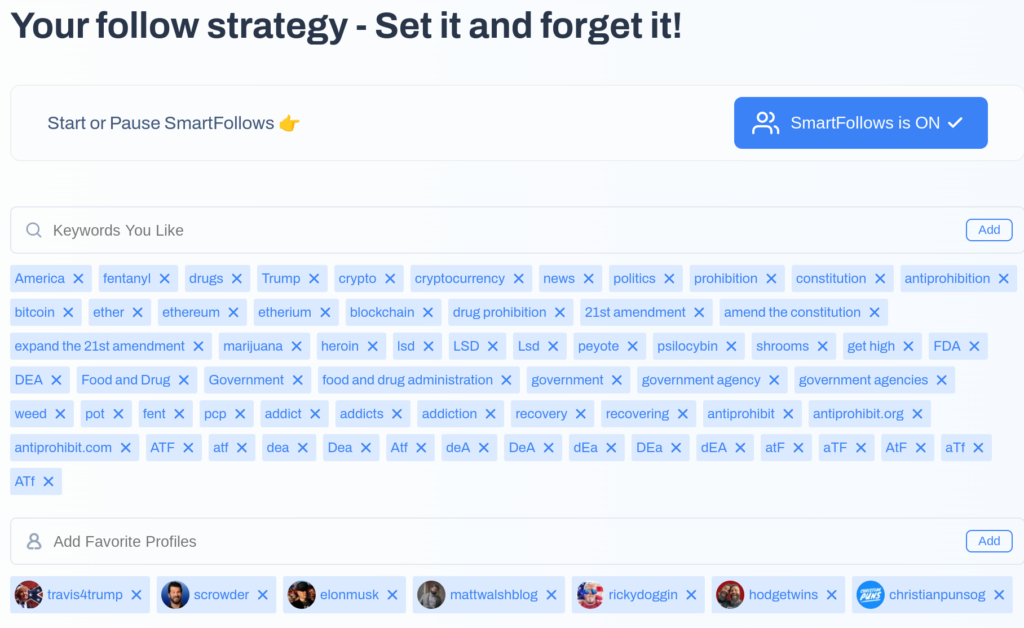Toggle the SmartFollows is ON button
Screen dimensions: 1024x628
860,123
